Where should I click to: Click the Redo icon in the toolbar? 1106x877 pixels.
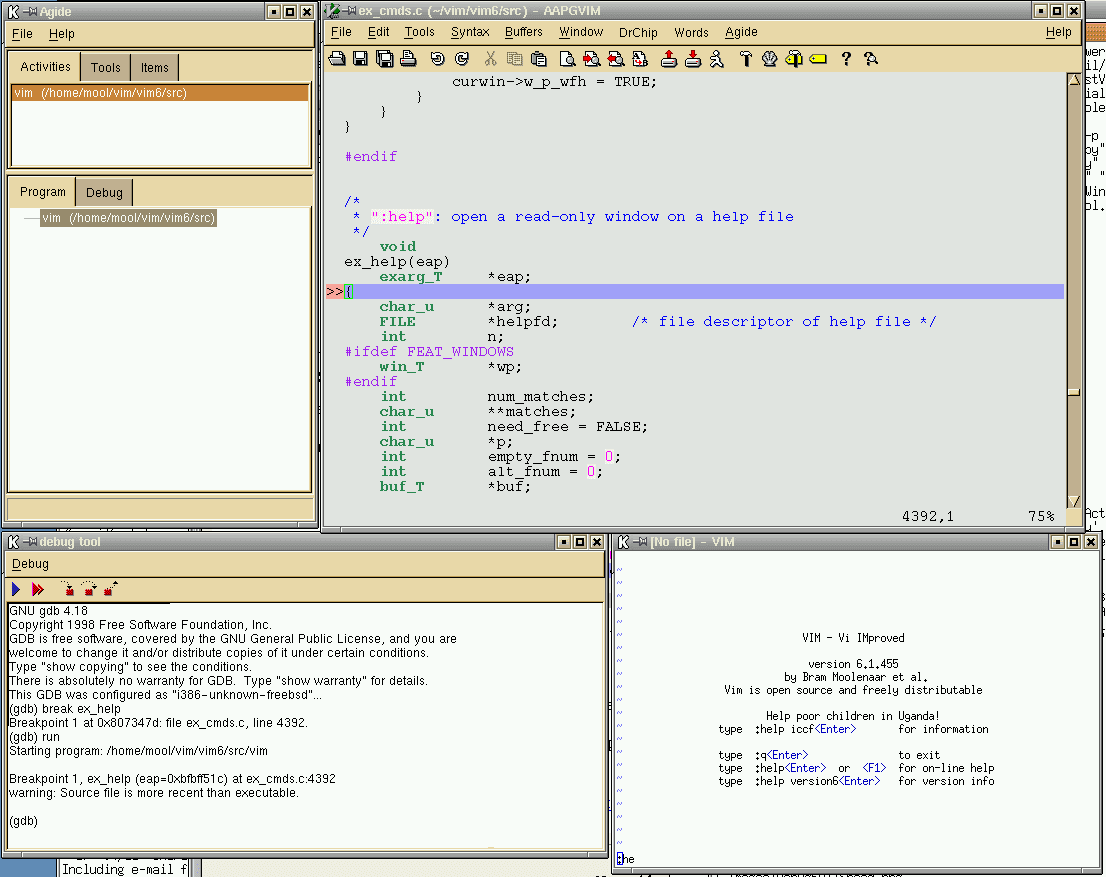point(462,59)
